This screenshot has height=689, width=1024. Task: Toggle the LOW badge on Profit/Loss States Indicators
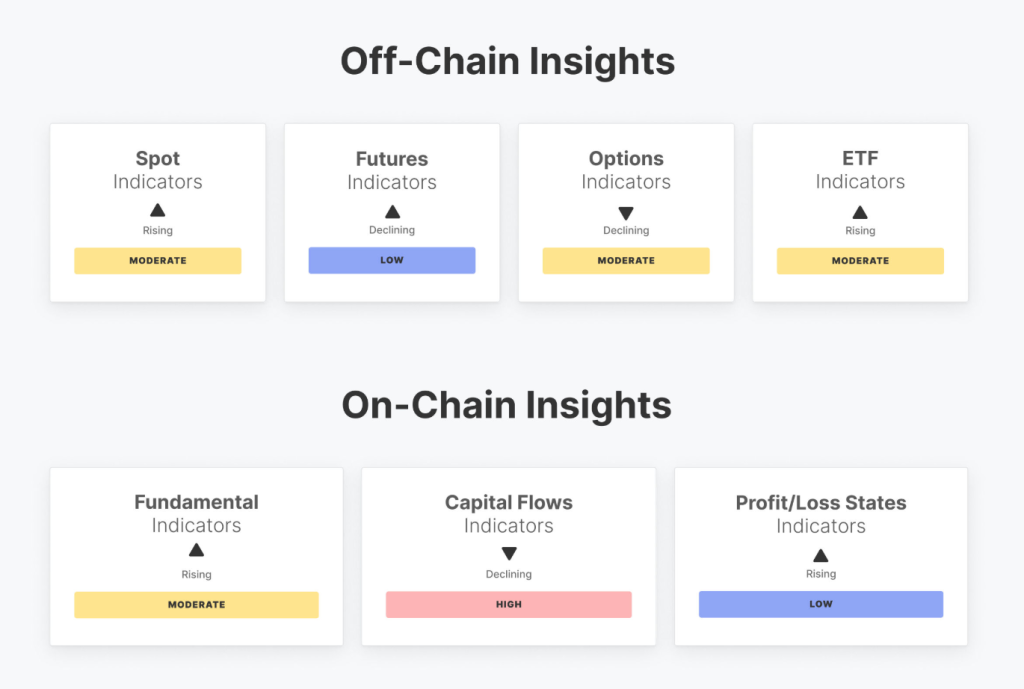[820, 604]
